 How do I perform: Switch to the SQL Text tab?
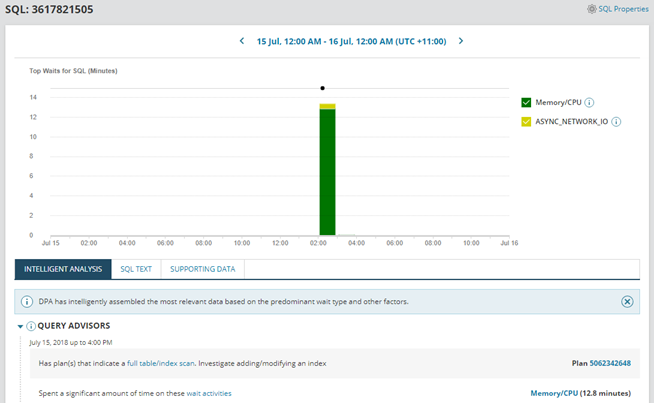coord(136,269)
